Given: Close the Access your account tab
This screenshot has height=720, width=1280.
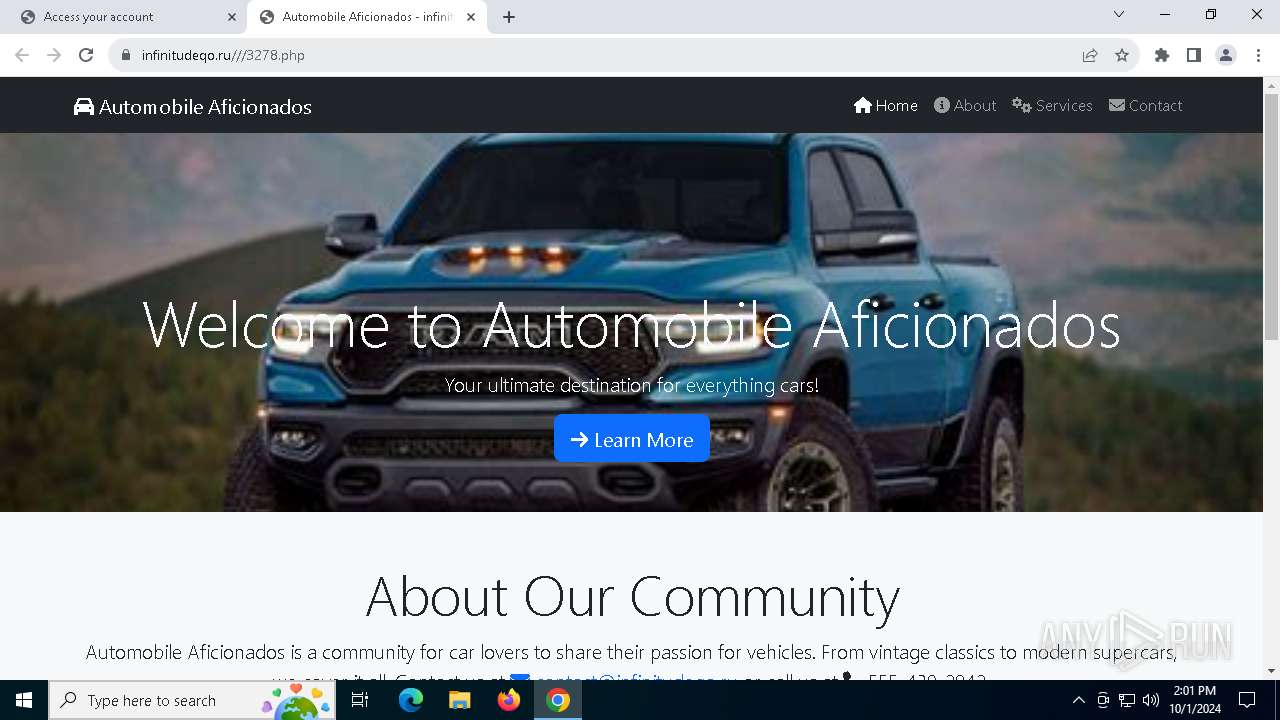Looking at the screenshot, I should coord(232,17).
